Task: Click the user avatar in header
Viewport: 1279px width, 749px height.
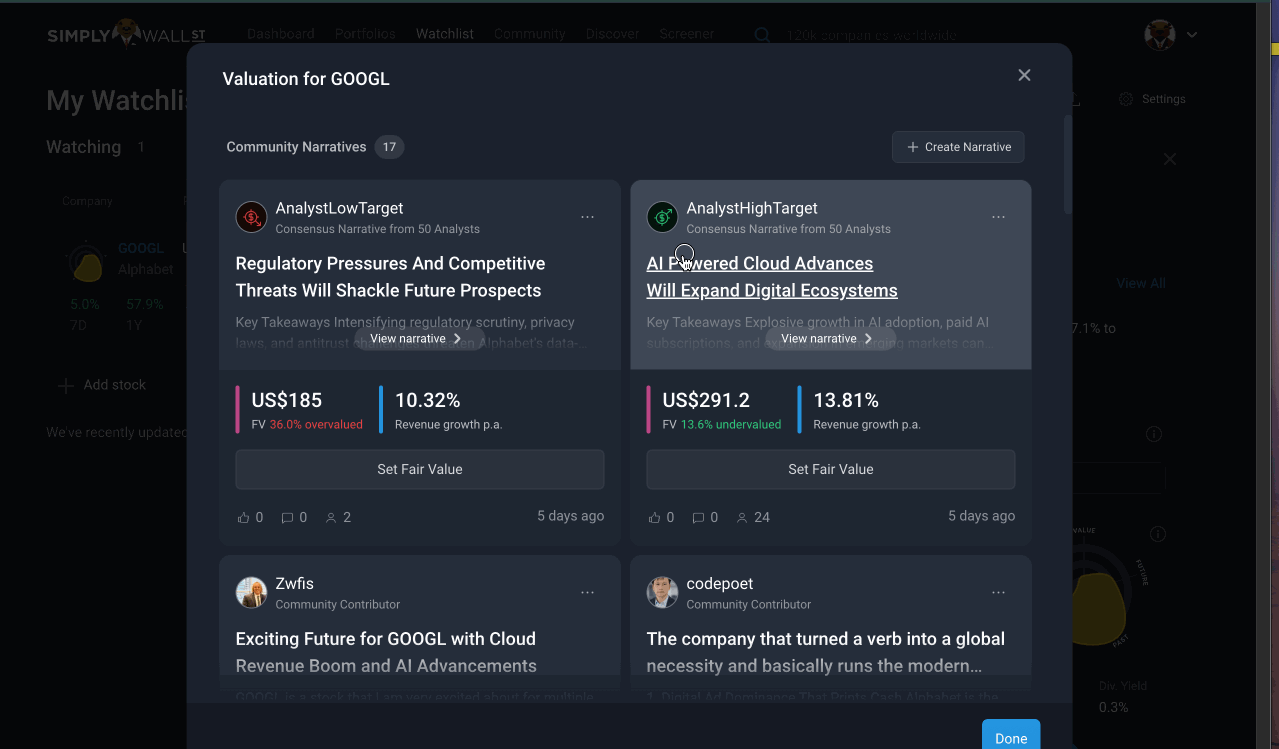Action: [x=1160, y=35]
